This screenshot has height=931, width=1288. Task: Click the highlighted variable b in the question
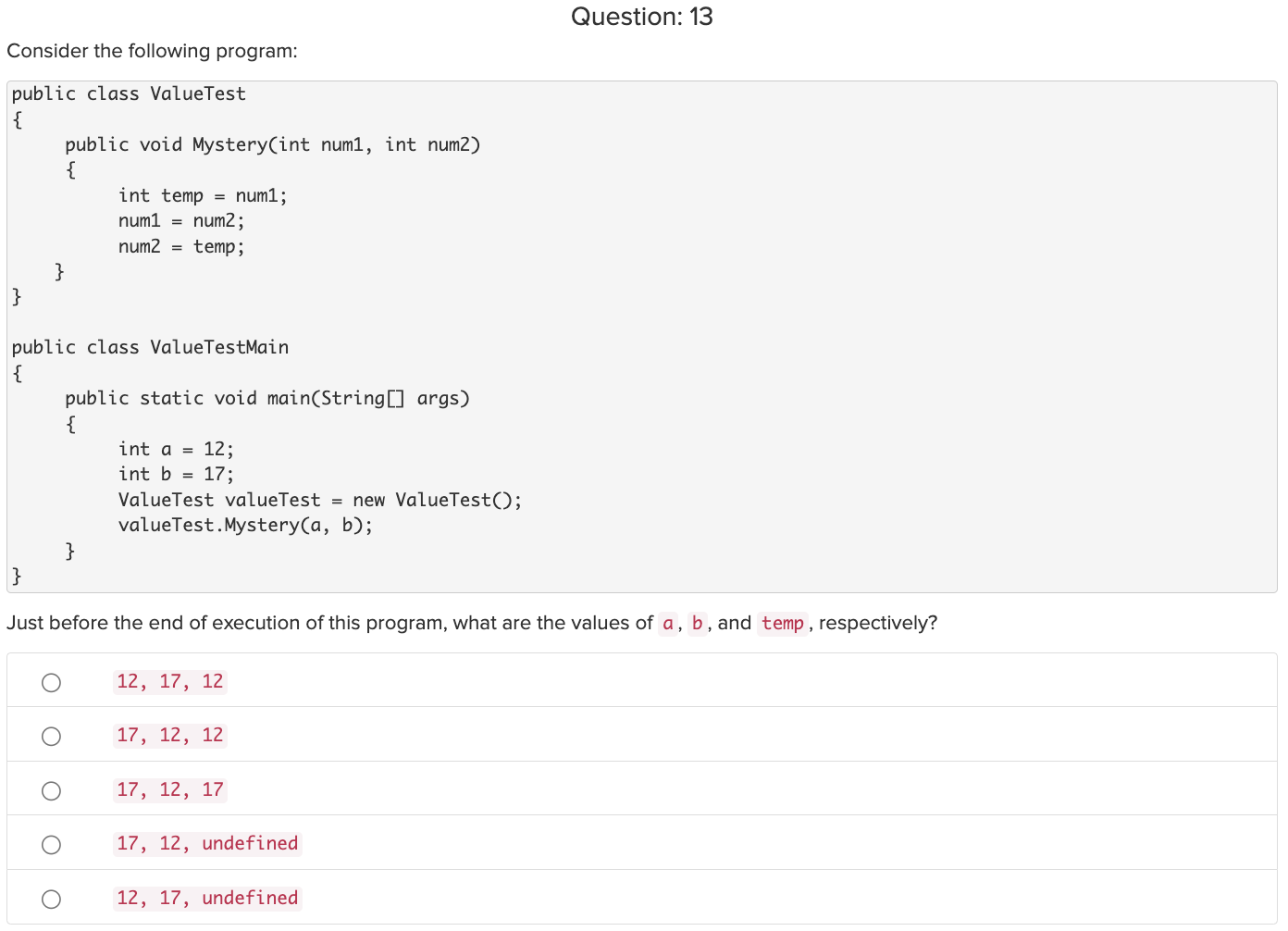point(696,623)
